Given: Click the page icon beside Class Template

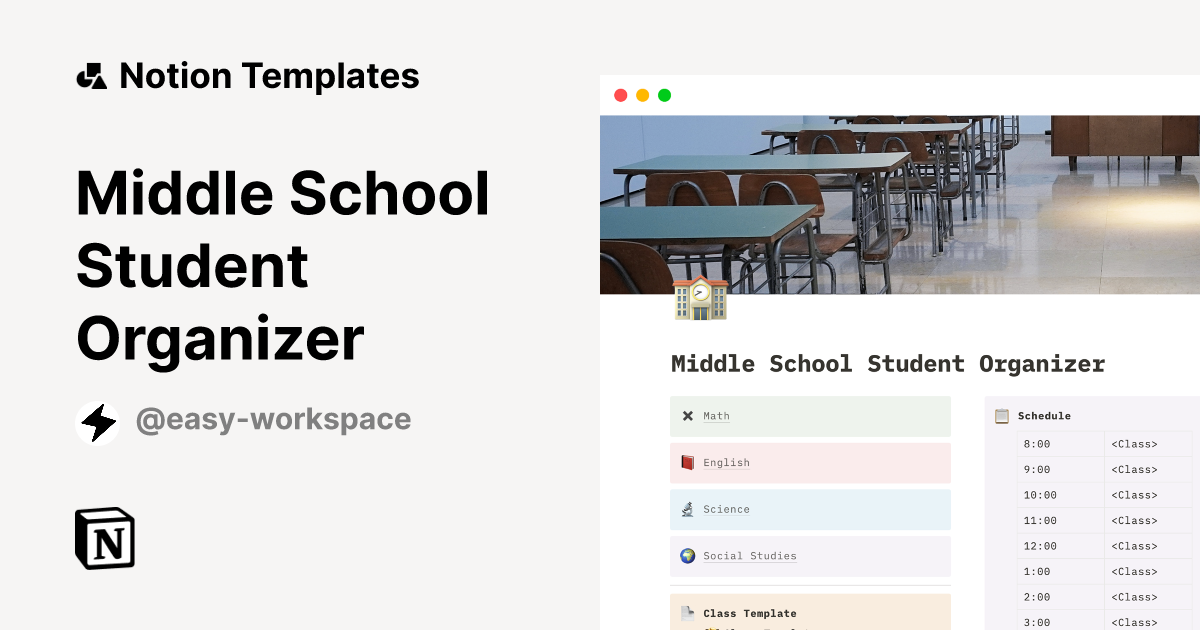Looking at the screenshot, I should click(x=687, y=613).
